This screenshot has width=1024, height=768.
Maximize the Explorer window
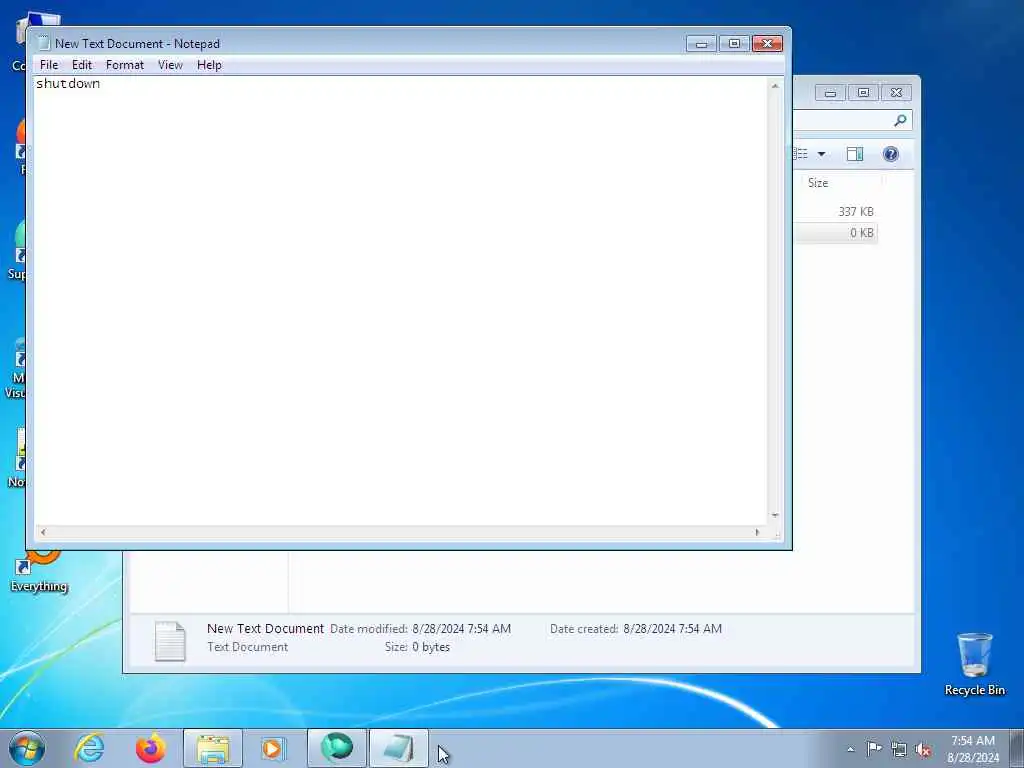(863, 93)
